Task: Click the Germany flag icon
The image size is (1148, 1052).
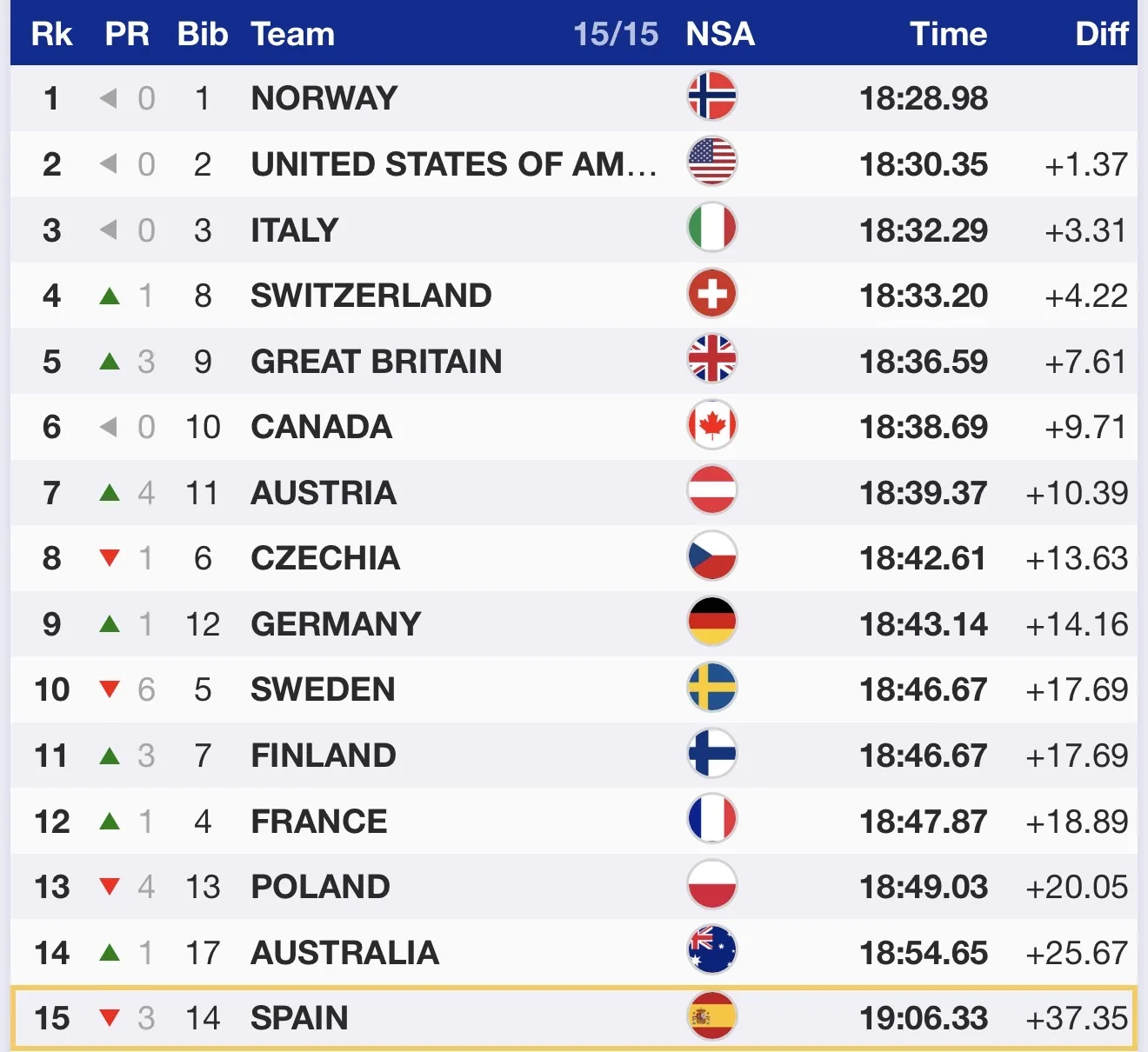Action: (x=711, y=623)
